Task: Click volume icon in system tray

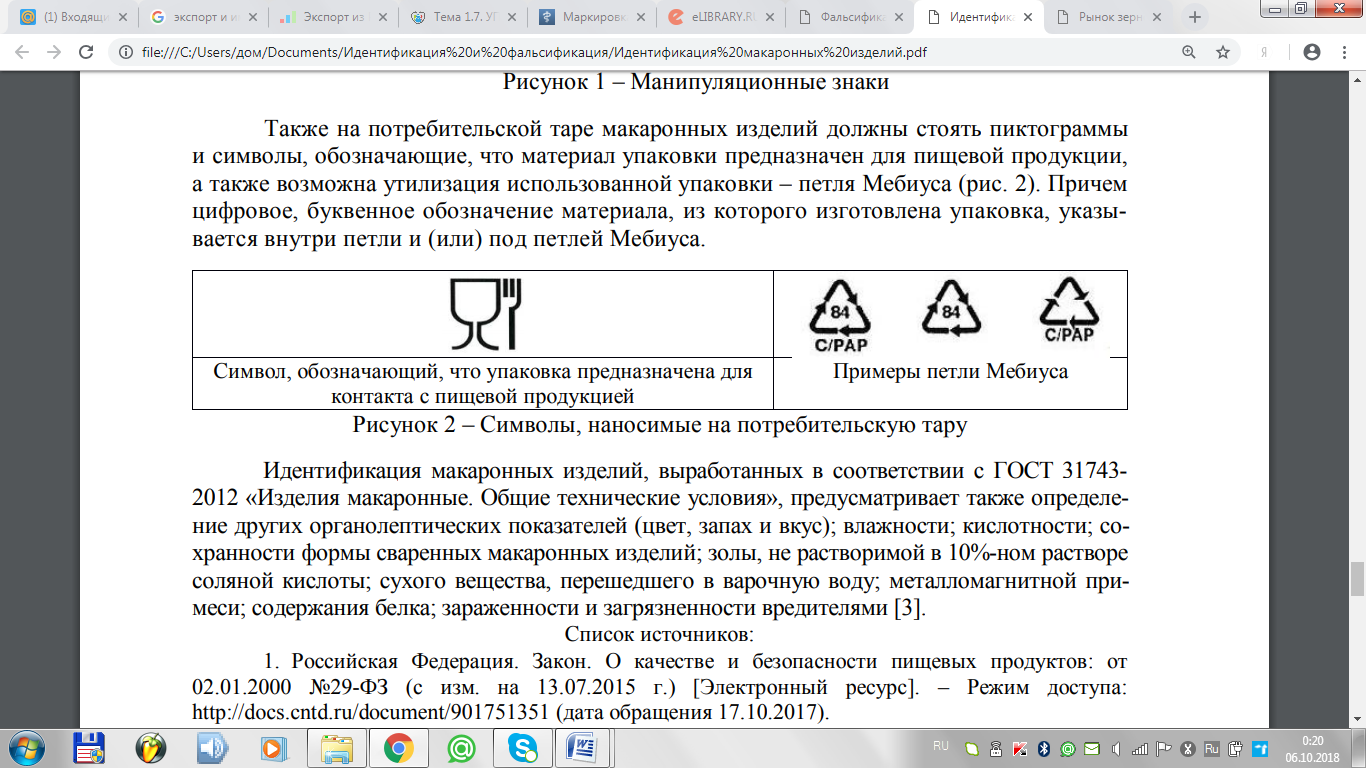Action: [1116, 748]
